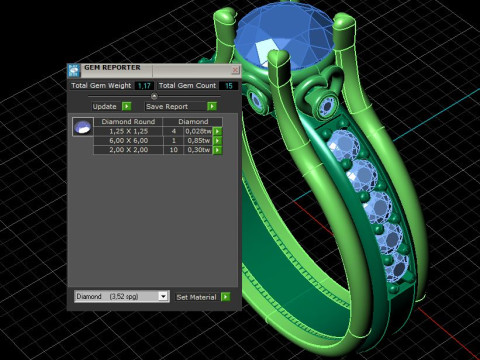Viewport: 480px width, 360px height.
Task: Click the Diamond material column header
Action: coord(193,122)
